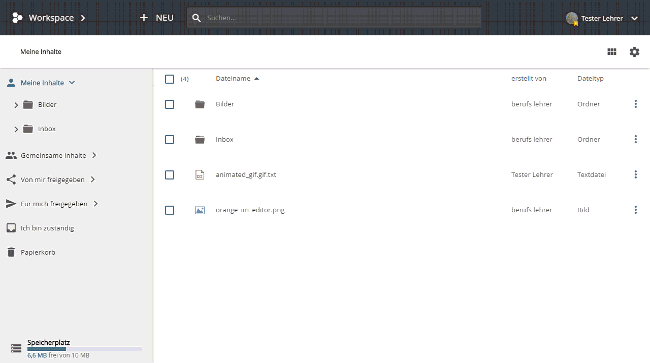Screen dimensions: 650x363
Task: Expand Von mir freigegeben chevron
Action: pyautogui.click(x=93, y=179)
